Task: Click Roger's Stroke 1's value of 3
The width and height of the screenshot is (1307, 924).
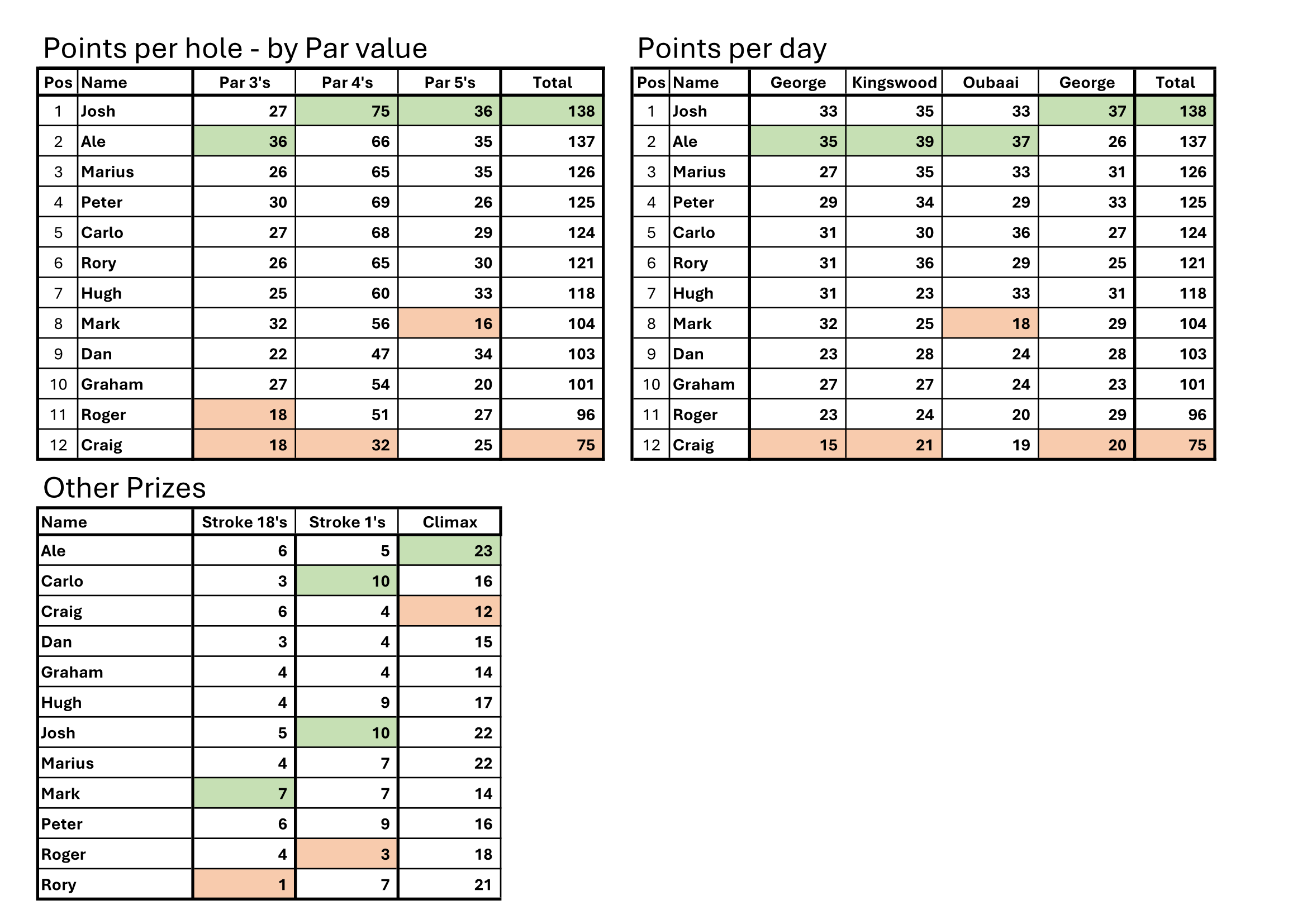Action: coord(346,854)
